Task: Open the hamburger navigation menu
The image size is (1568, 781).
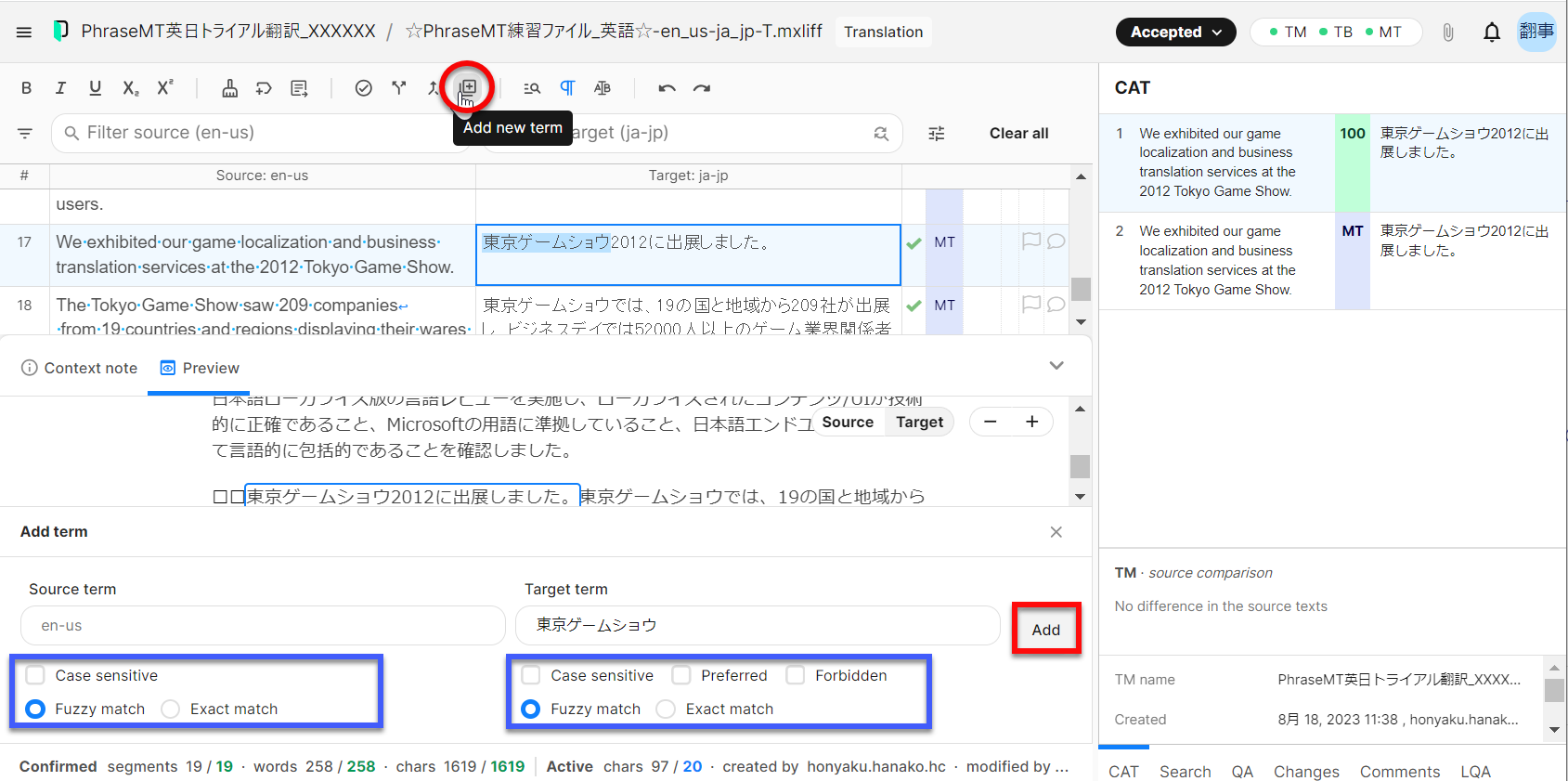Action: pos(24,33)
